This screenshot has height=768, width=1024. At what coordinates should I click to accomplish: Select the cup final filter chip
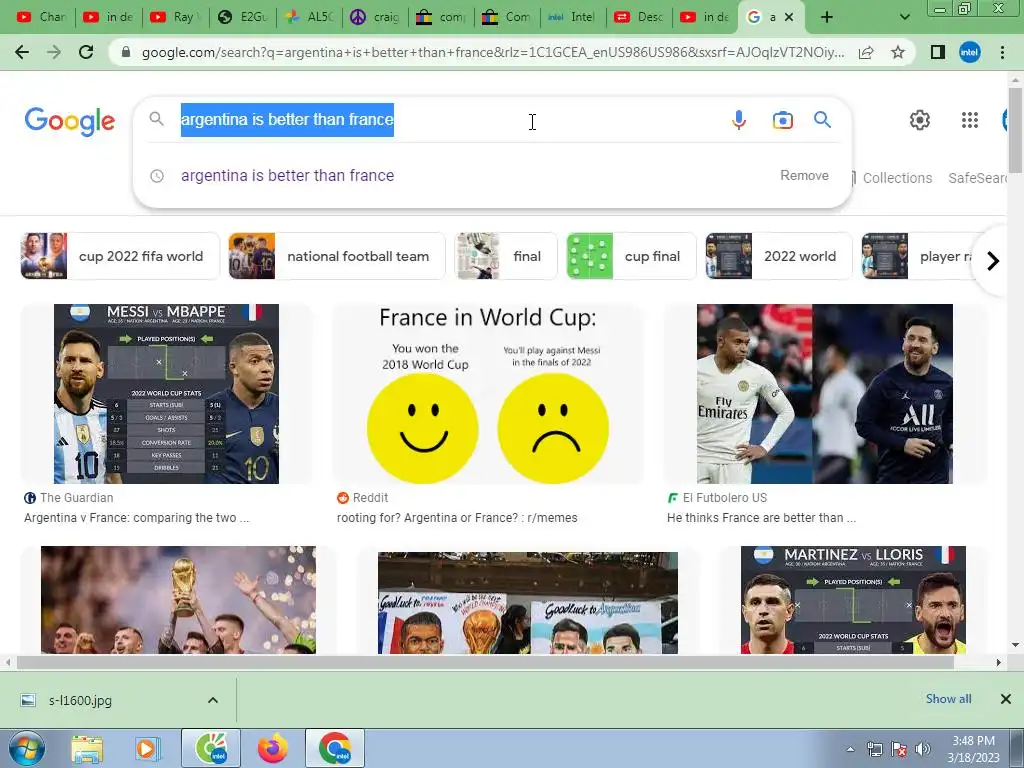click(631, 256)
